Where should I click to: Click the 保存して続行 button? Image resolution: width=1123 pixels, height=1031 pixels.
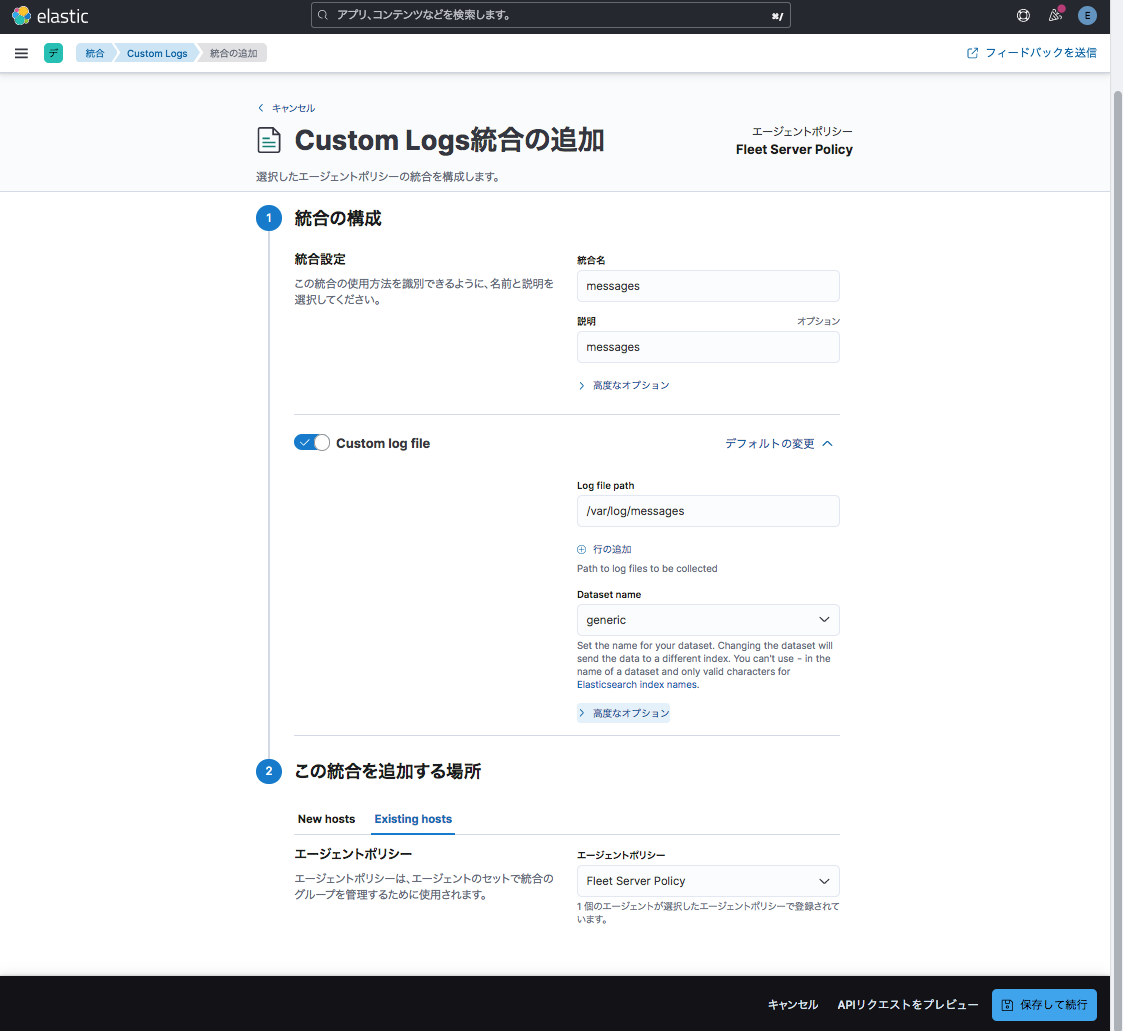1044,1004
